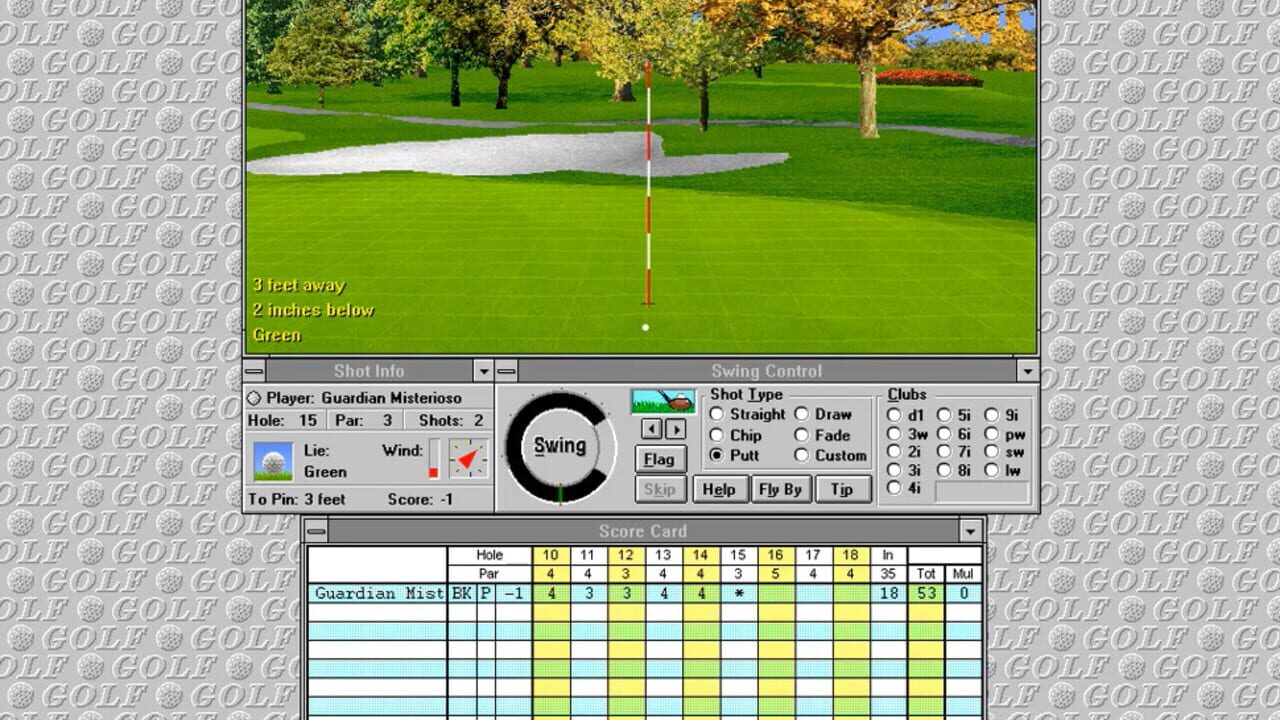Viewport: 1280px width, 720px height.
Task: Collapse the Score Card panel arrow
Action: pyautogui.click(x=971, y=531)
